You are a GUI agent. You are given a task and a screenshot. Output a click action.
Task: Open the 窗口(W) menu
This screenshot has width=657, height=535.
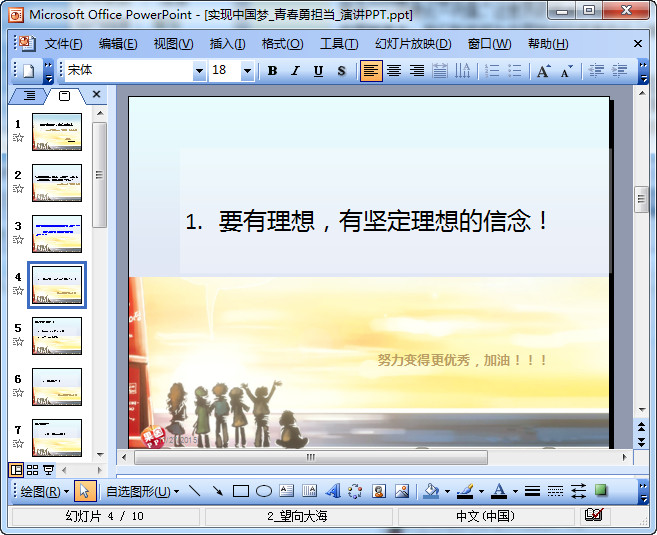pyautogui.click(x=489, y=44)
